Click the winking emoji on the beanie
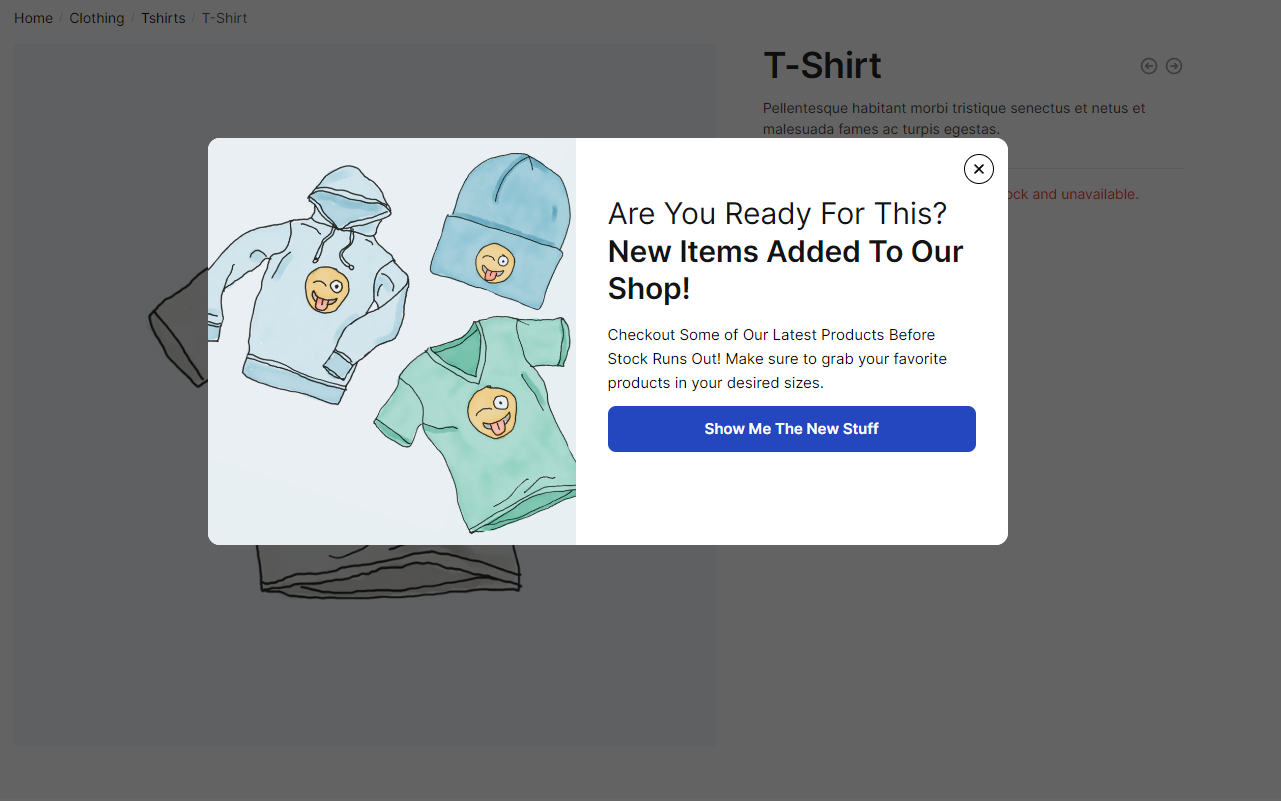 click(494, 263)
